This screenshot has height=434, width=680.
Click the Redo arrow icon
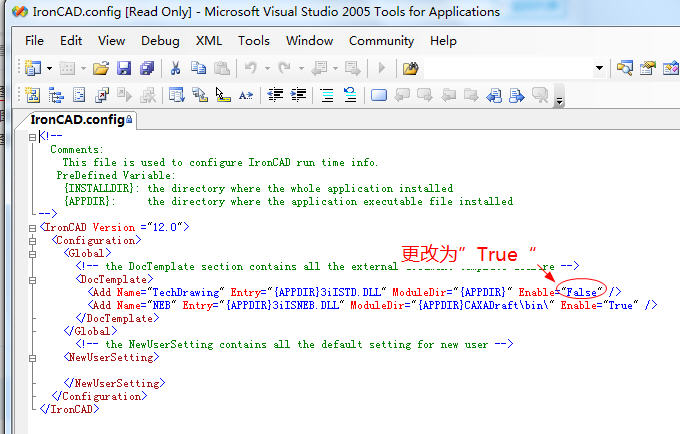tap(284, 68)
